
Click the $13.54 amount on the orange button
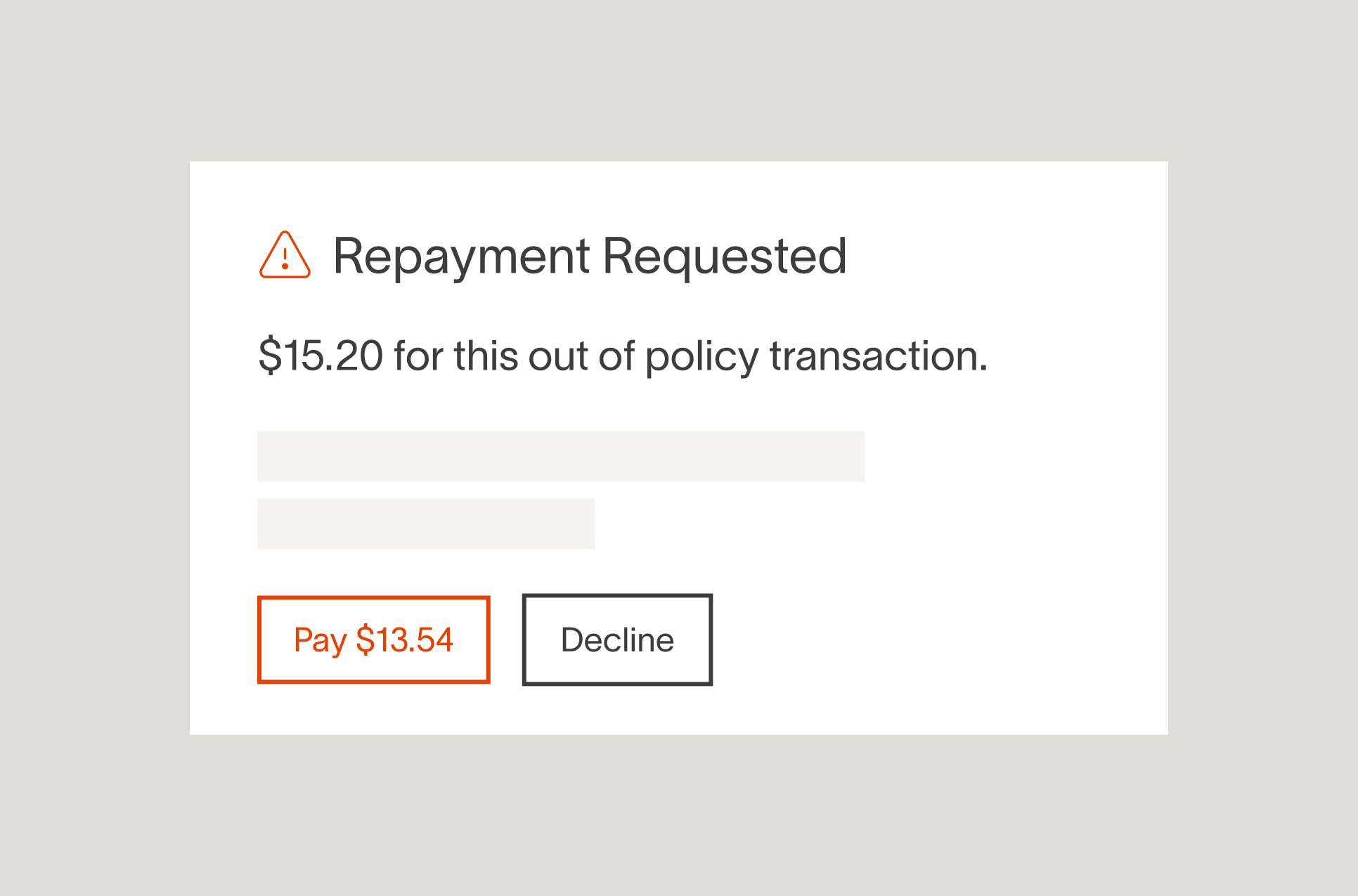tap(405, 639)
